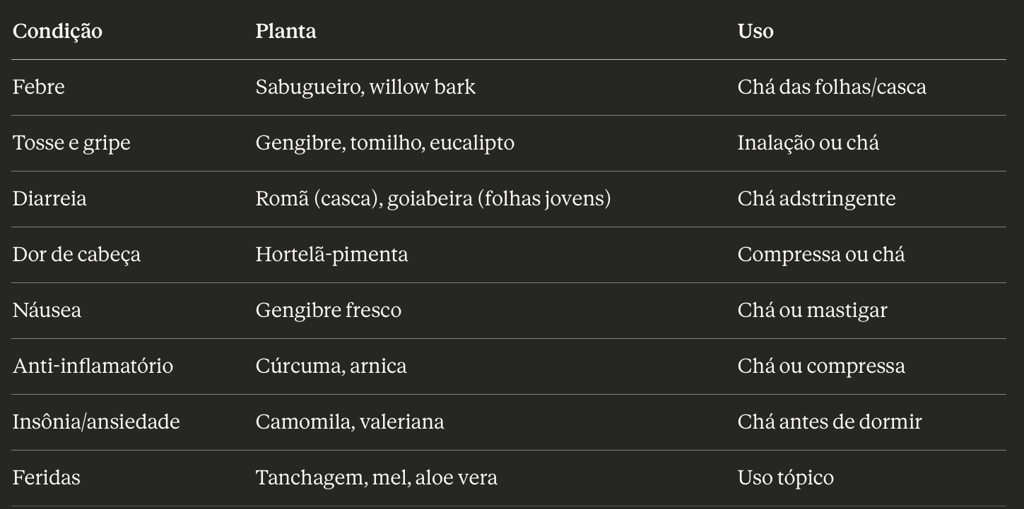The height and width of the screenshot is (509, 1024).
Task: Click the Planta column header
Action: pyautogui.click(x=285, y=31)
